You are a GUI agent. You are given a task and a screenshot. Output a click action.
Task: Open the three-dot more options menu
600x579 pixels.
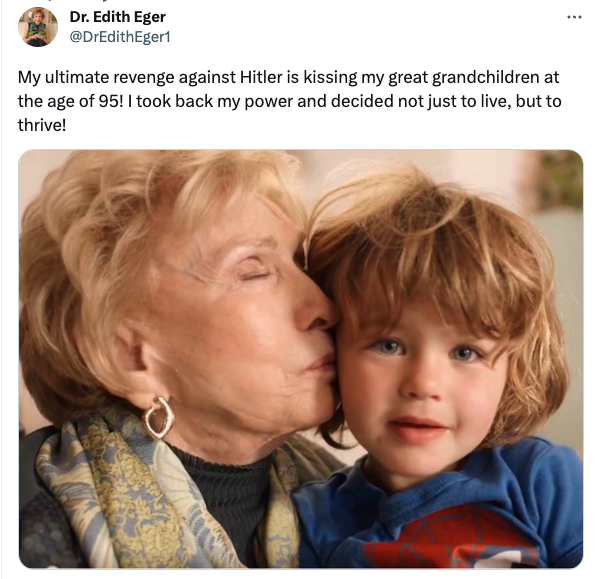[x=574, y=17]
